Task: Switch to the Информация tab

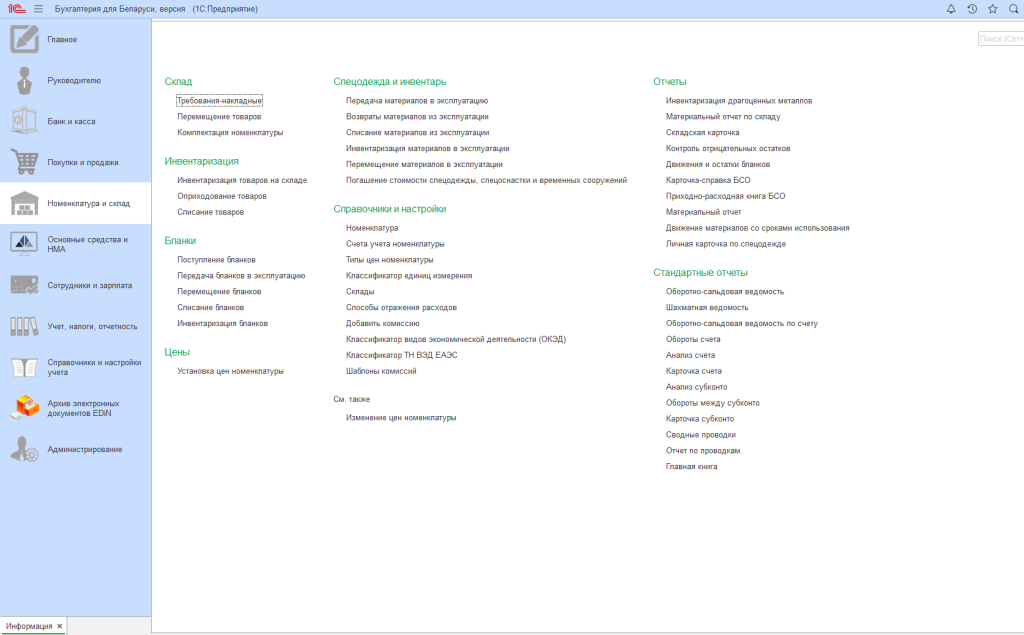Action: click(29, 626)
